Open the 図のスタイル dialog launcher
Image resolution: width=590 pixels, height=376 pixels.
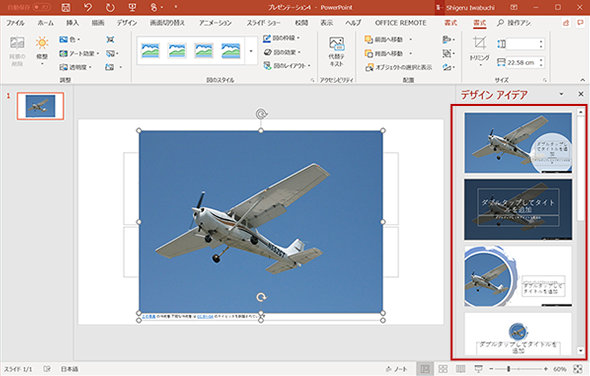(x=312, y=80)
